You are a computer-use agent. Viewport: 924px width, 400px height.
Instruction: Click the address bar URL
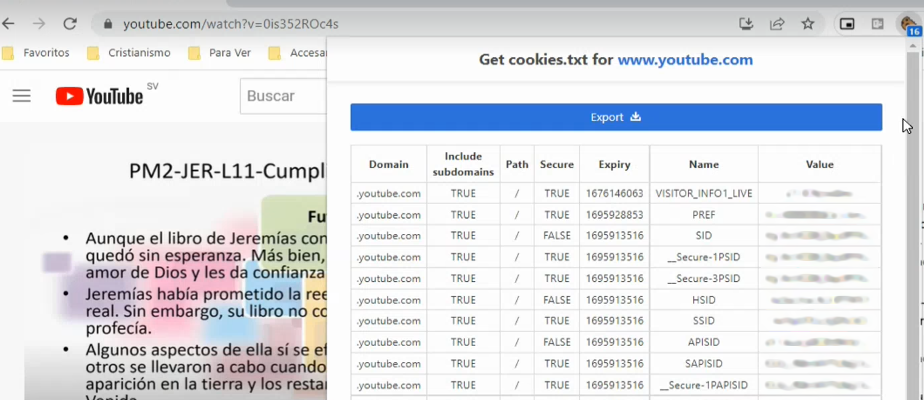click(230, 25)
